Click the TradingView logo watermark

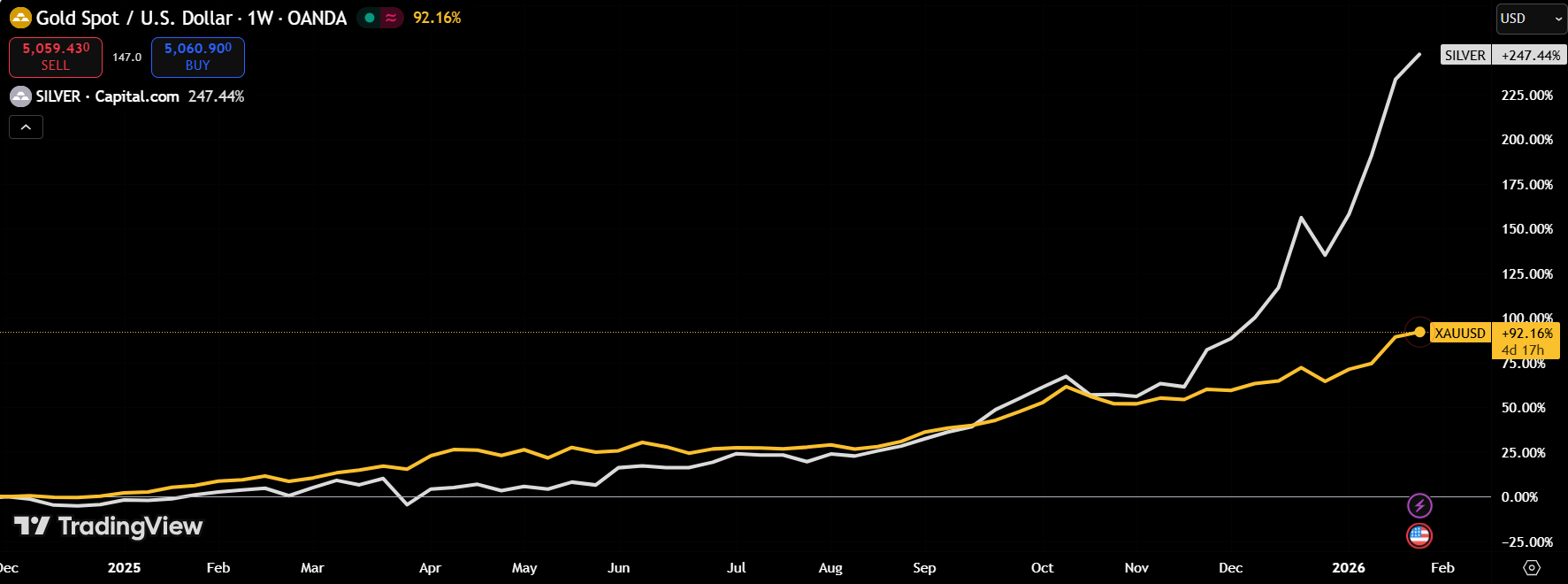pyautogui.click(x=109, y=526)
